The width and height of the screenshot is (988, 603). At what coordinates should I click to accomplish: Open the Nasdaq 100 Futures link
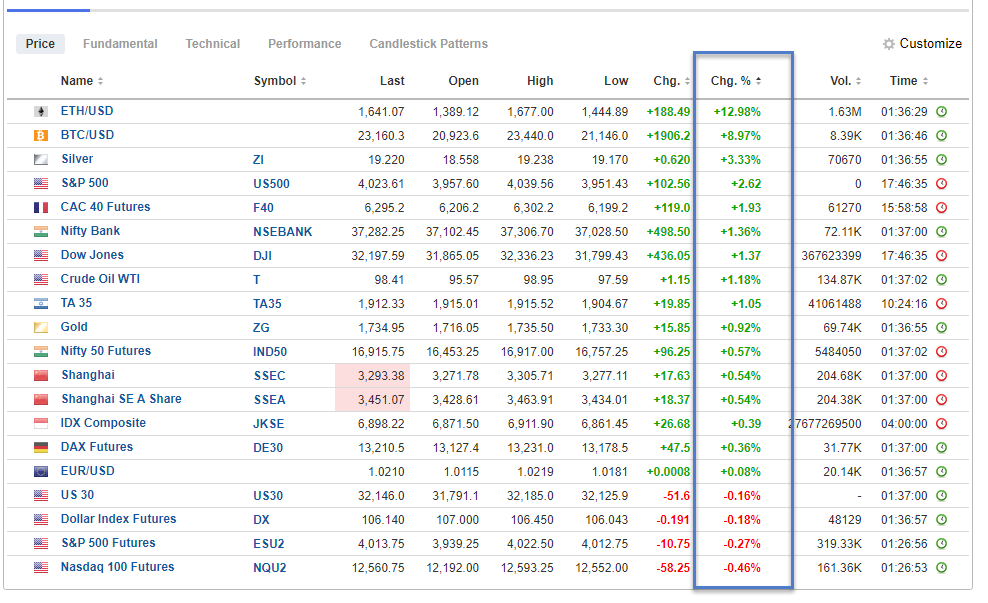(117, 566)
